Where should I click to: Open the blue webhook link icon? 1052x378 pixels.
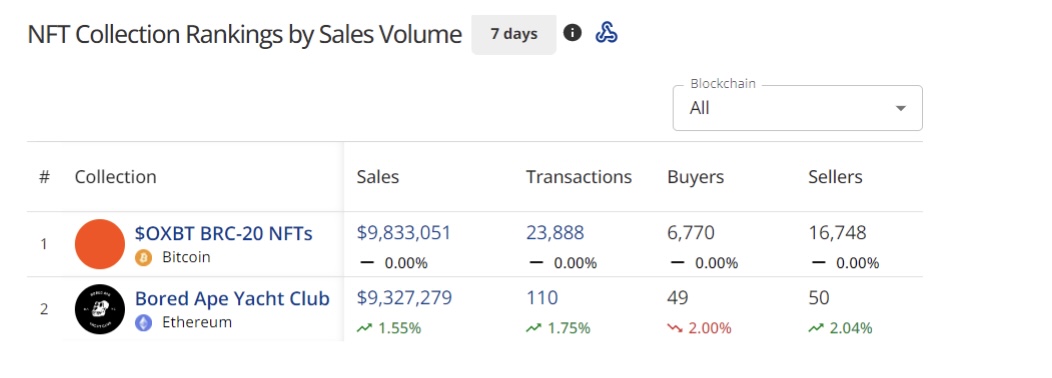(607, 32)
